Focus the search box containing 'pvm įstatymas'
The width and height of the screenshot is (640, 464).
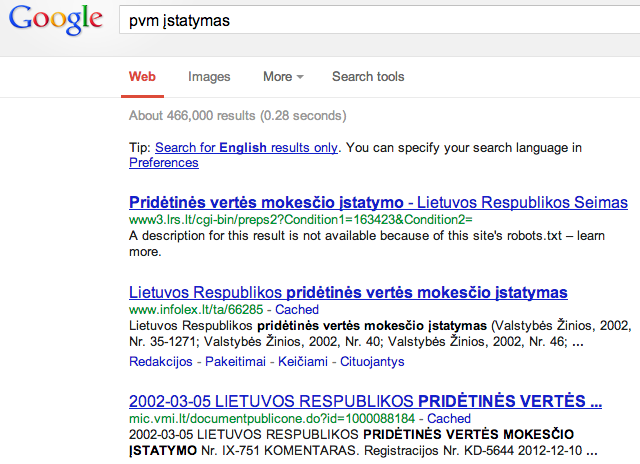[x=380, y=20]
